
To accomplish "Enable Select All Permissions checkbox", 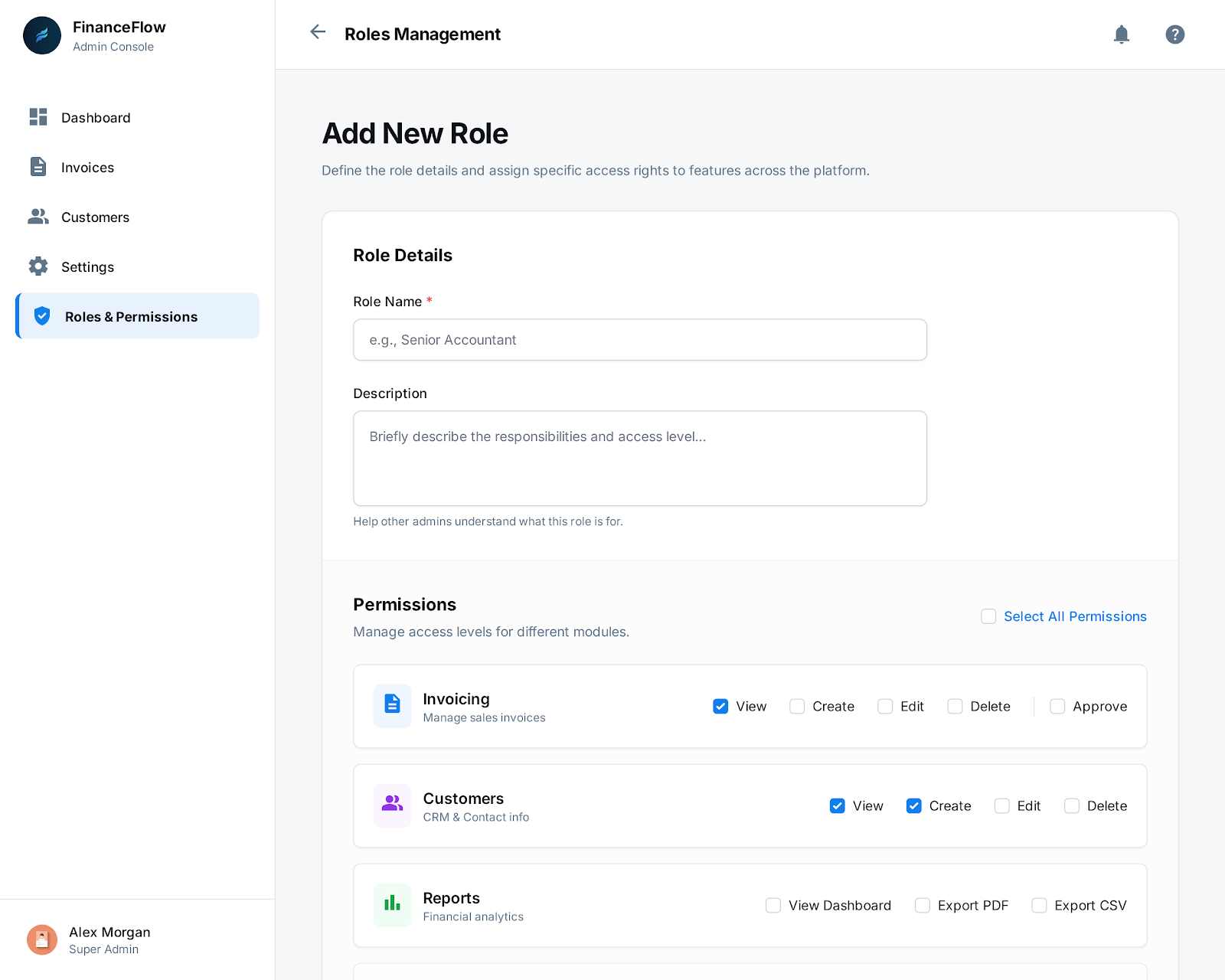I will pos(988,616).
